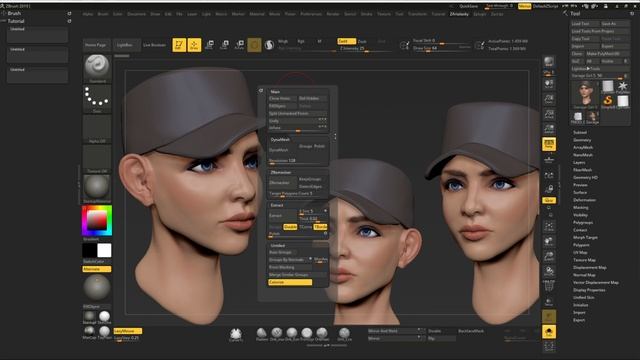Screen dimensions: 640x360
Task: Toggle the Alternate button
Action: pyautogui.click(x=97, y=269)
